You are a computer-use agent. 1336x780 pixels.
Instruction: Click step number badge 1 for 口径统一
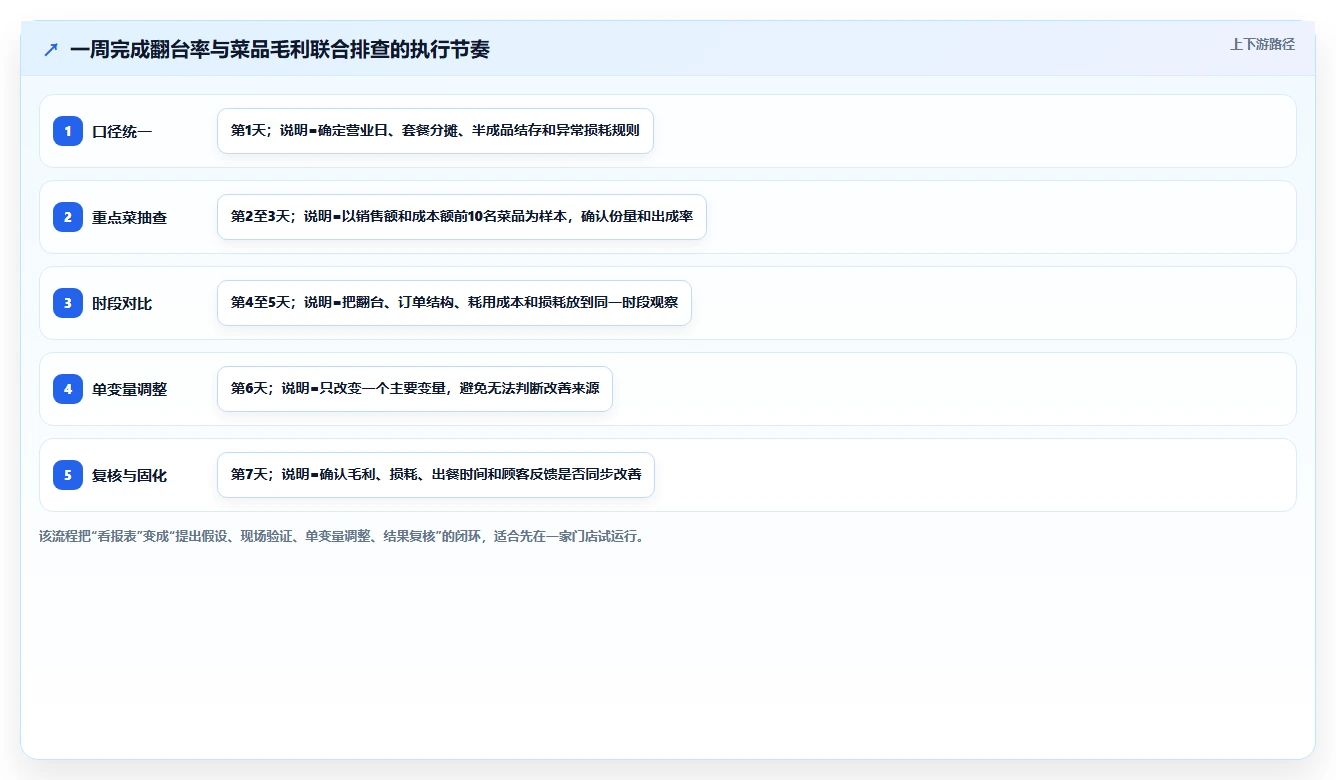coord(68,131)
